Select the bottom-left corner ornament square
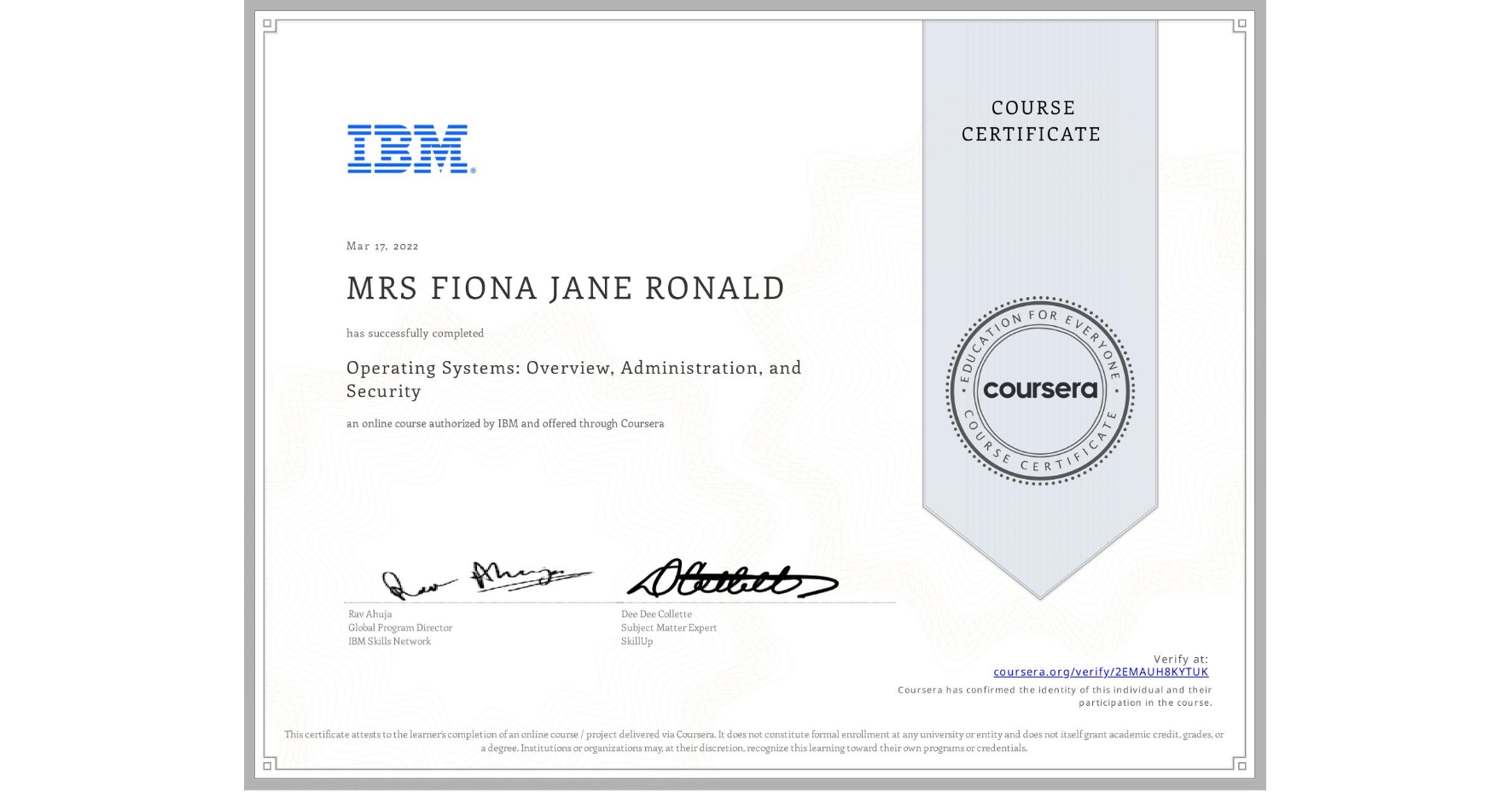 [x=269, y=765]
